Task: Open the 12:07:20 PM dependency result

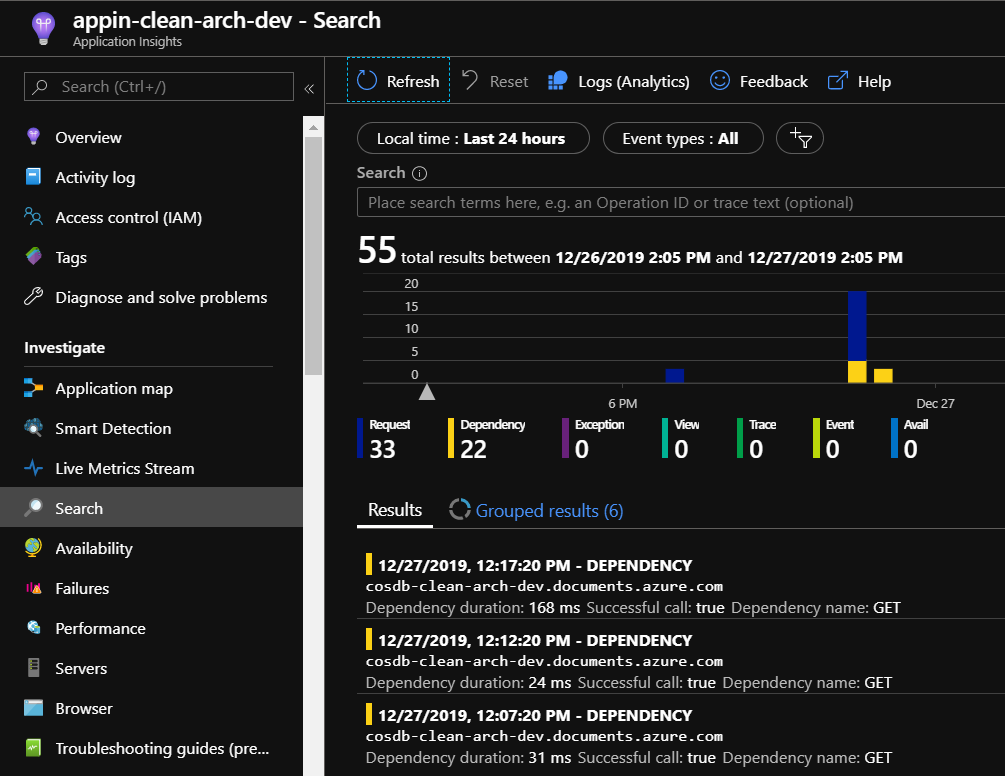Action: pyautogui.click(x=681, y=736)
